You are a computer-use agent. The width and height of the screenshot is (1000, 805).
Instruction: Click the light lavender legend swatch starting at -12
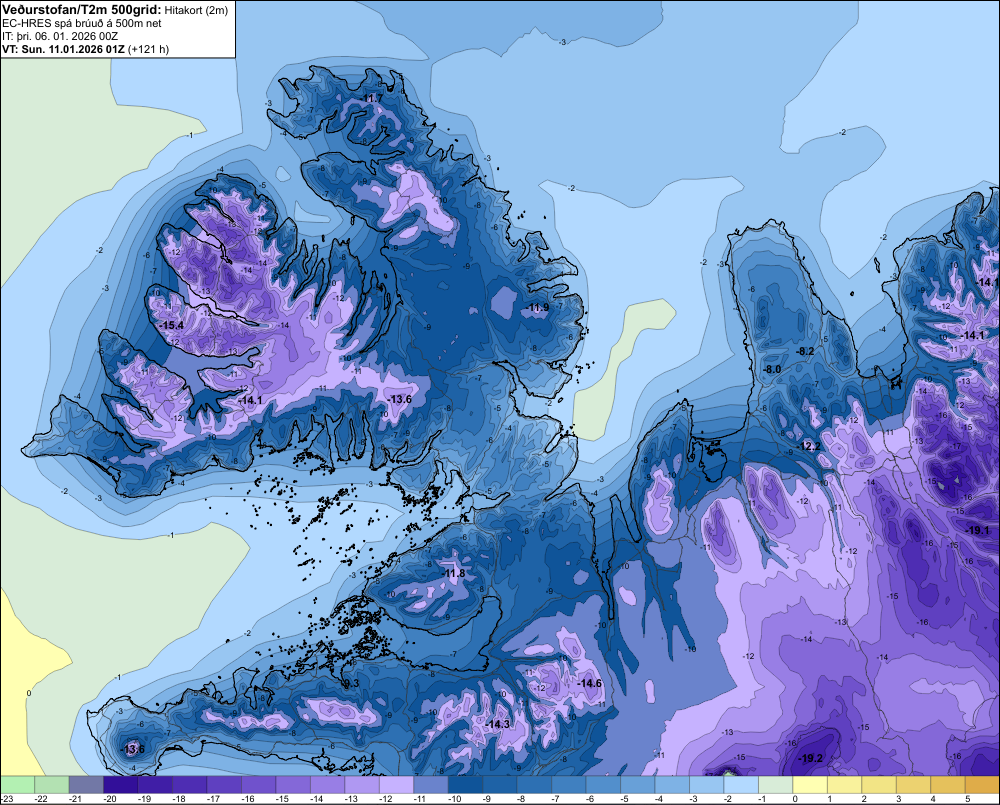[396, 784]
